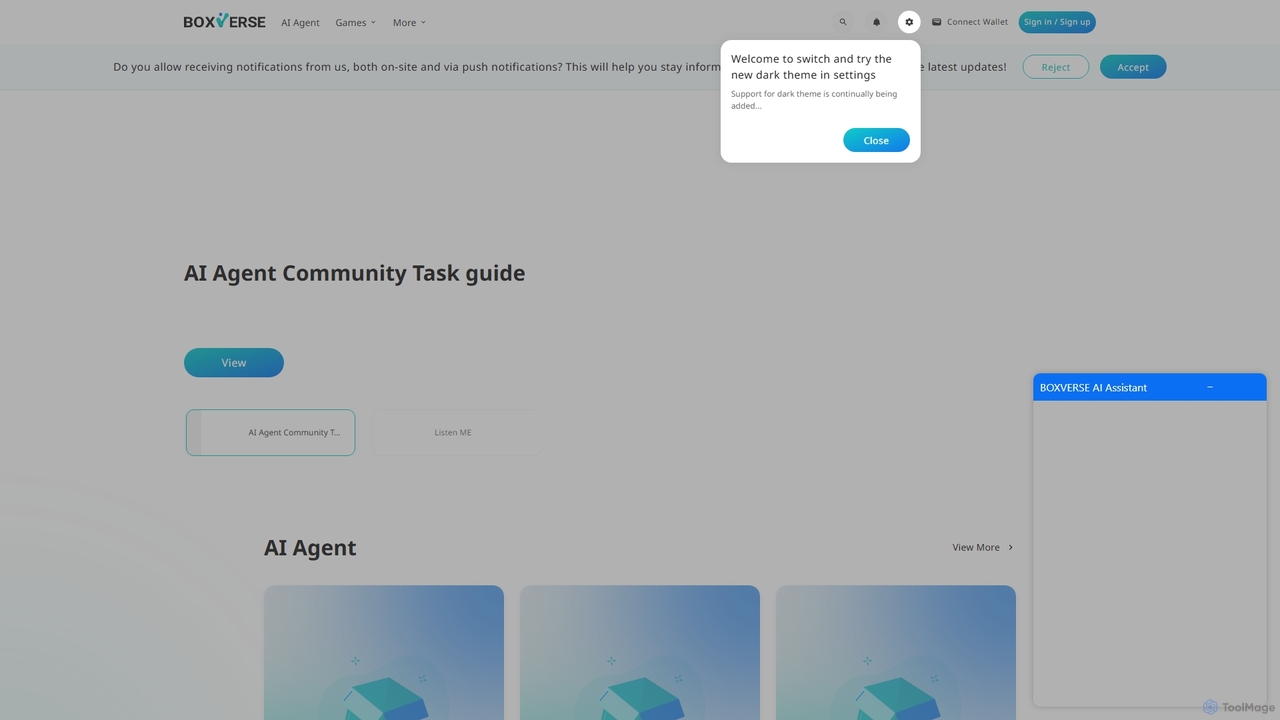Open the settings gear icon
The image size is (1280, 720).
coord(909,22)
